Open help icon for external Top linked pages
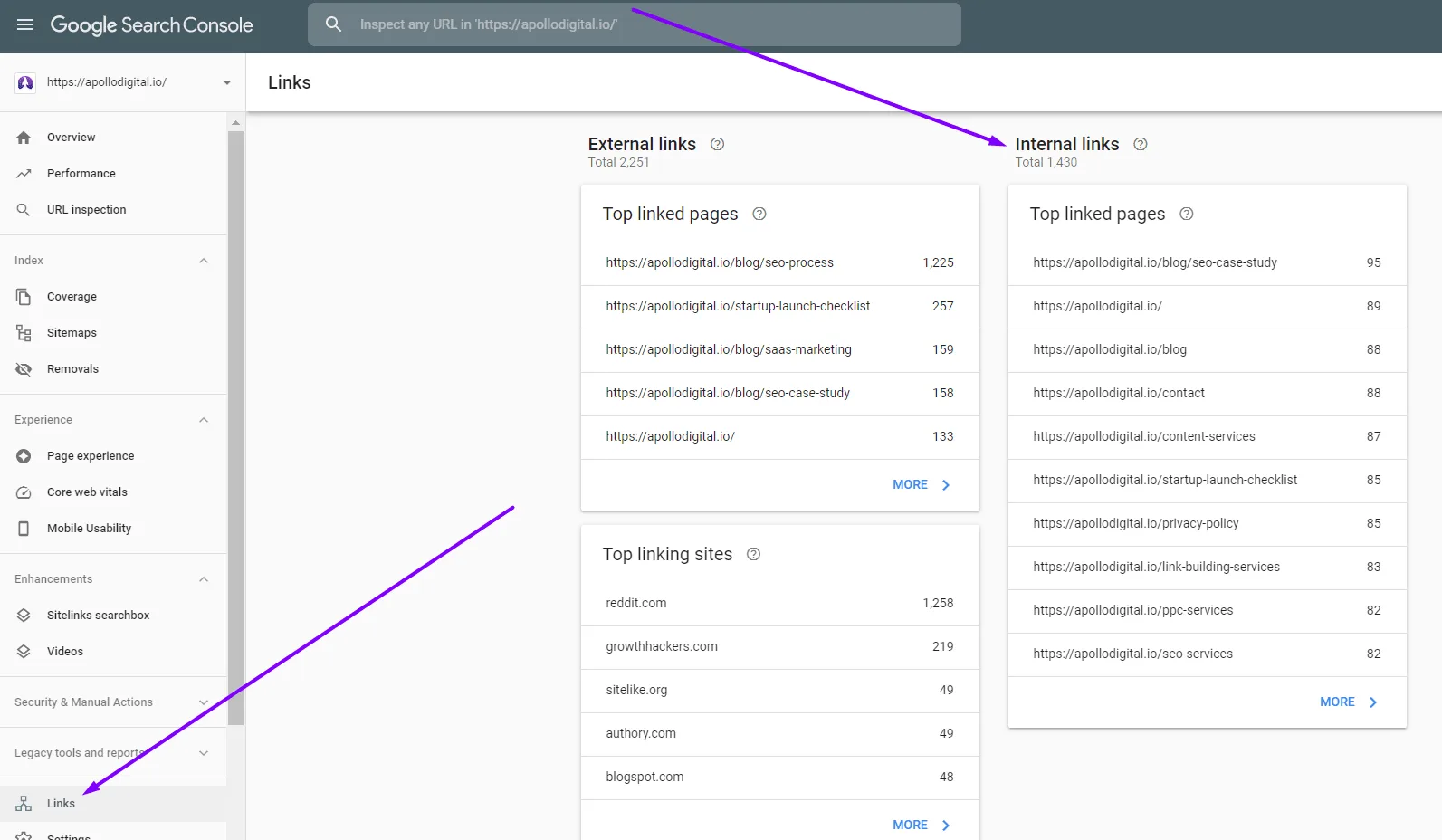Image resolution: width=1442 pixels, height=840 pixels. pyautogui.click(x=759, y=214)
